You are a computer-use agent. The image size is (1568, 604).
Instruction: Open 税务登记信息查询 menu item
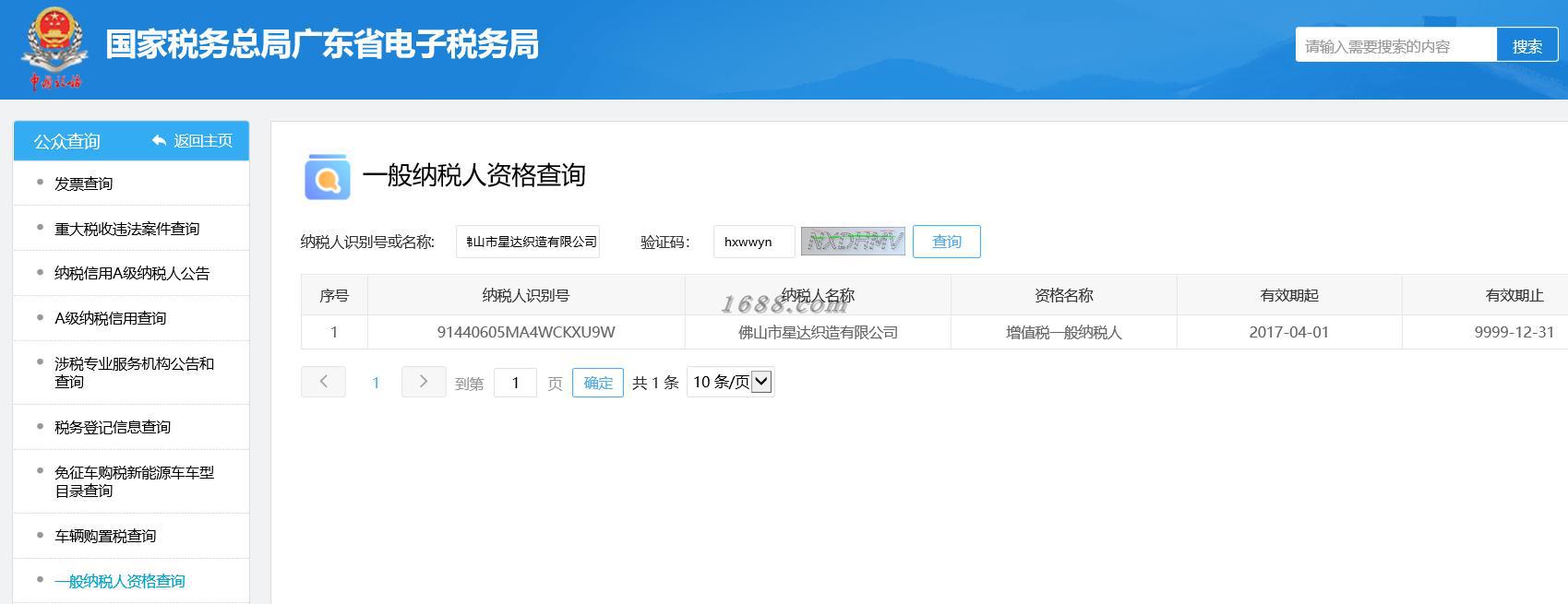(113, 427)
